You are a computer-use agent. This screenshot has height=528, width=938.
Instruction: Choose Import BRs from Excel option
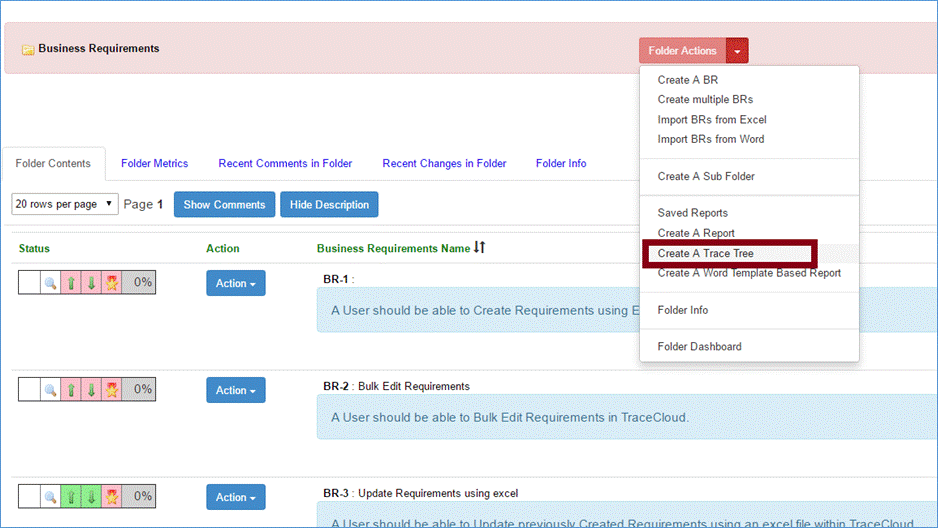point(711,120)
